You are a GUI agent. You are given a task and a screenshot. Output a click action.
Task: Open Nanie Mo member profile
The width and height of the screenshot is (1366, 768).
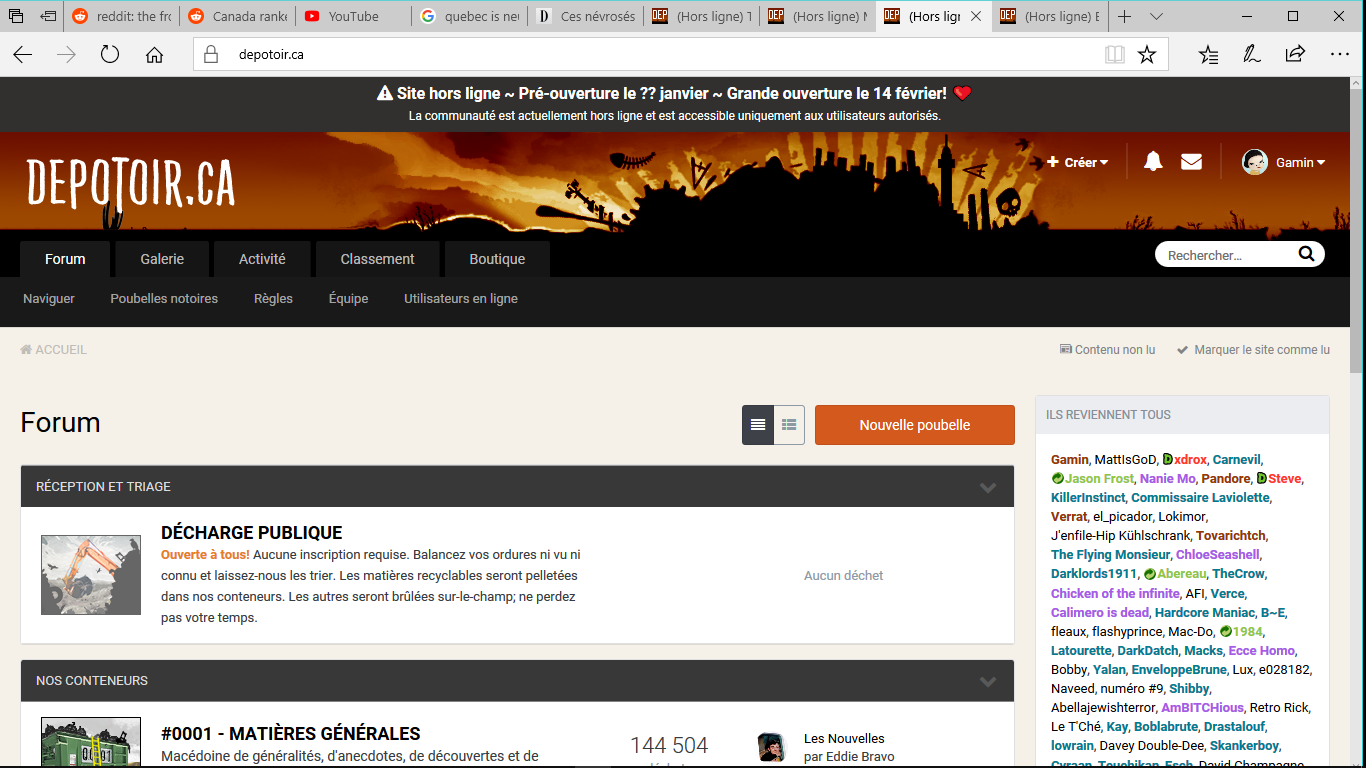[1167, 478]
